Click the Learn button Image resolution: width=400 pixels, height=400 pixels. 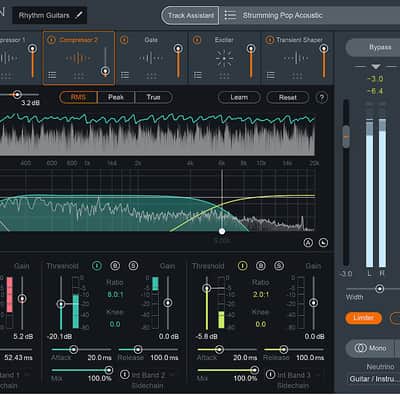click(239, 98)
